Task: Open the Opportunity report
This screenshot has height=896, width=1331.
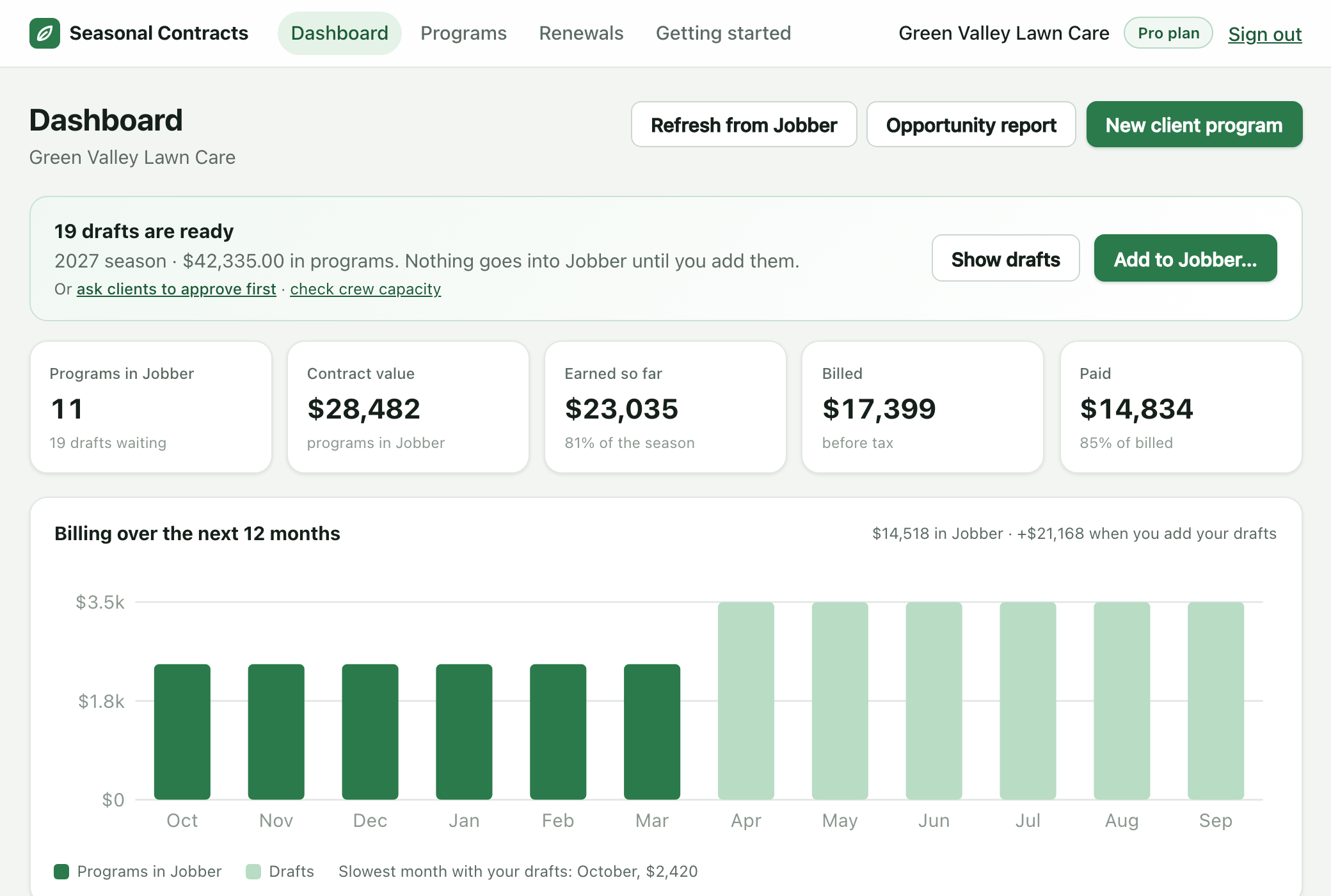Action: click(x=971, y=125)
